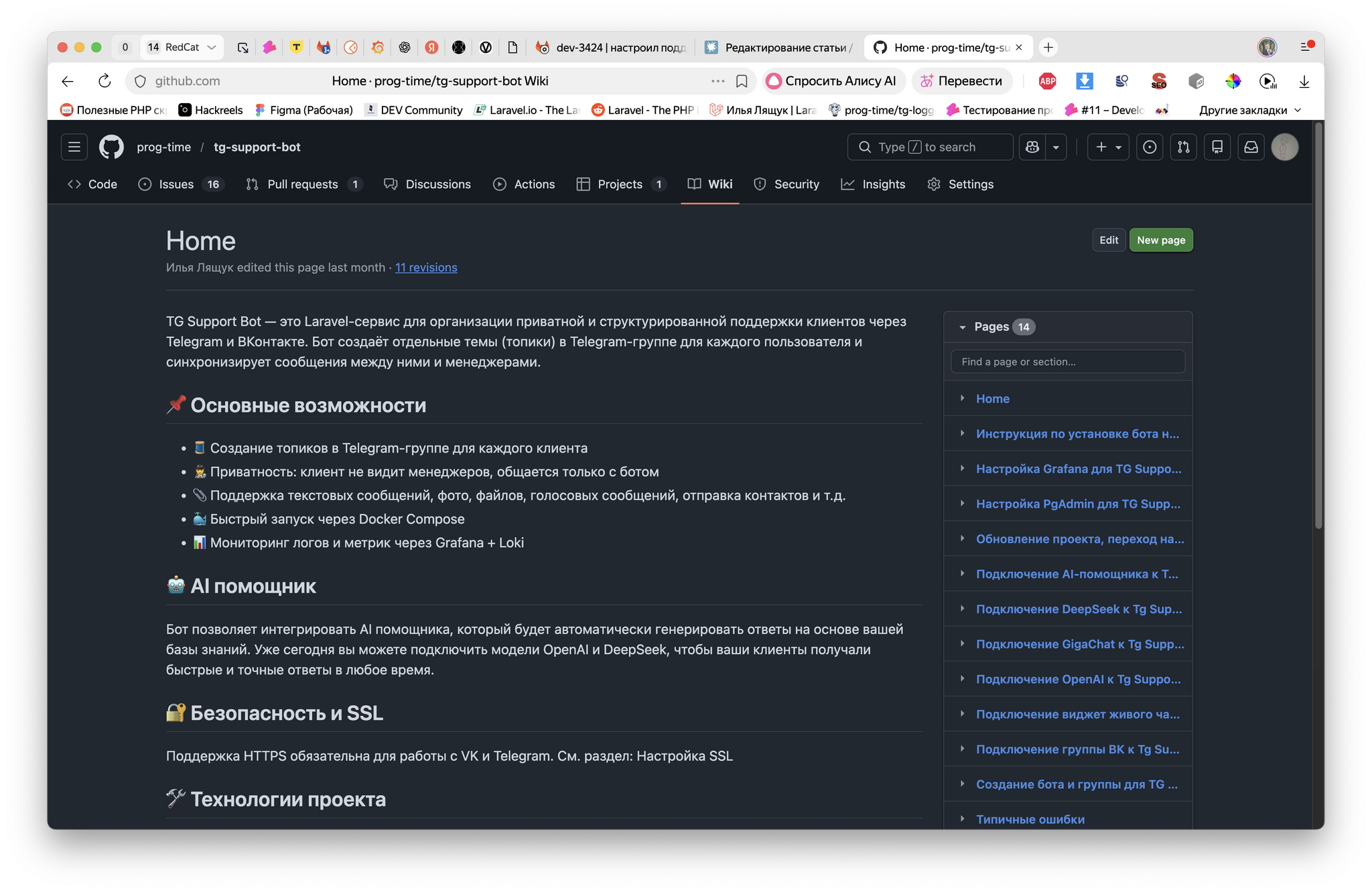This screenshot has height=892, width=1372.
Task: Reload the page with refresh icon
Action: [105, 81]
